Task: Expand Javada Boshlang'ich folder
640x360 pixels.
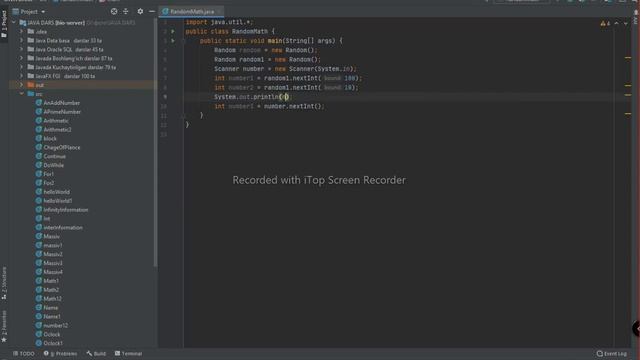Action: [22, 58]
